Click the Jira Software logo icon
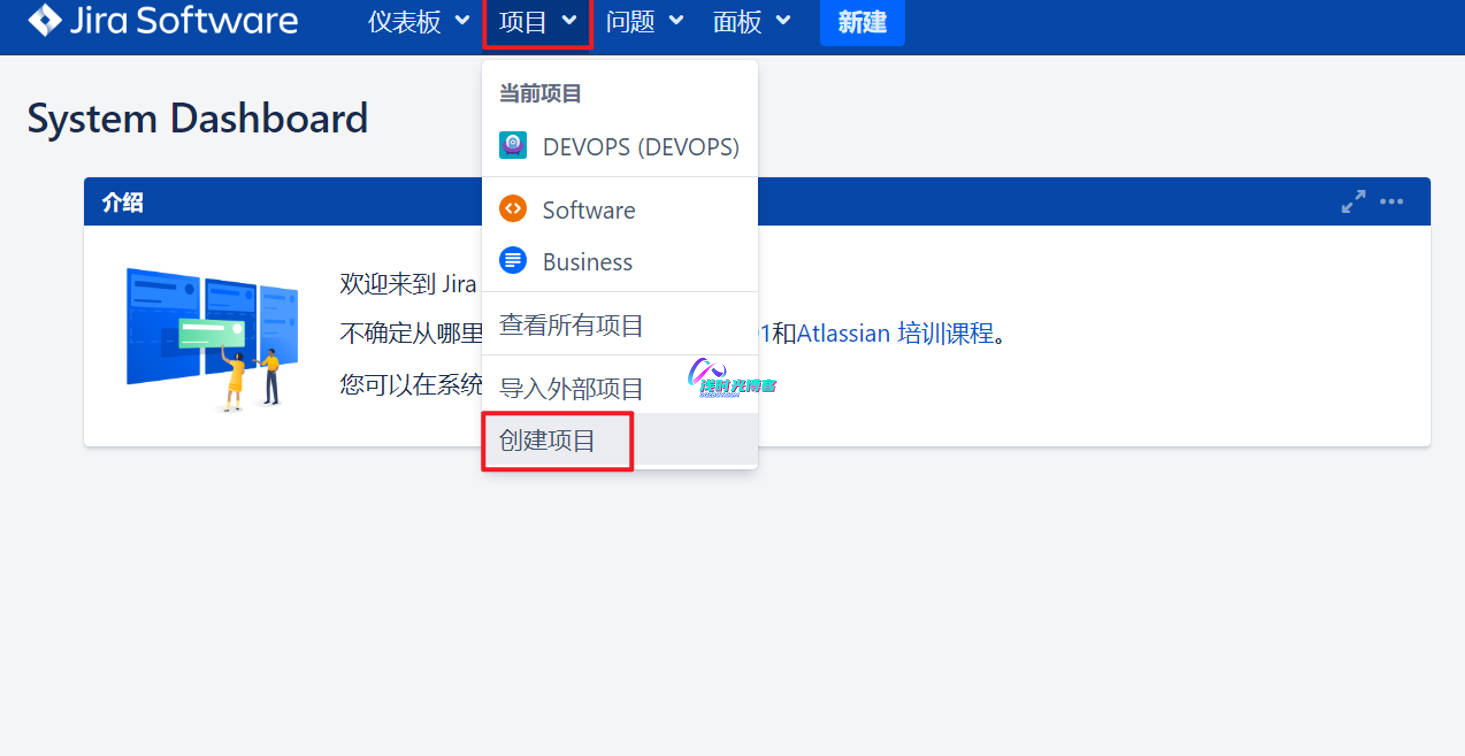The image size is (1465, 756). pyautogui.click(x=45, y=20)
